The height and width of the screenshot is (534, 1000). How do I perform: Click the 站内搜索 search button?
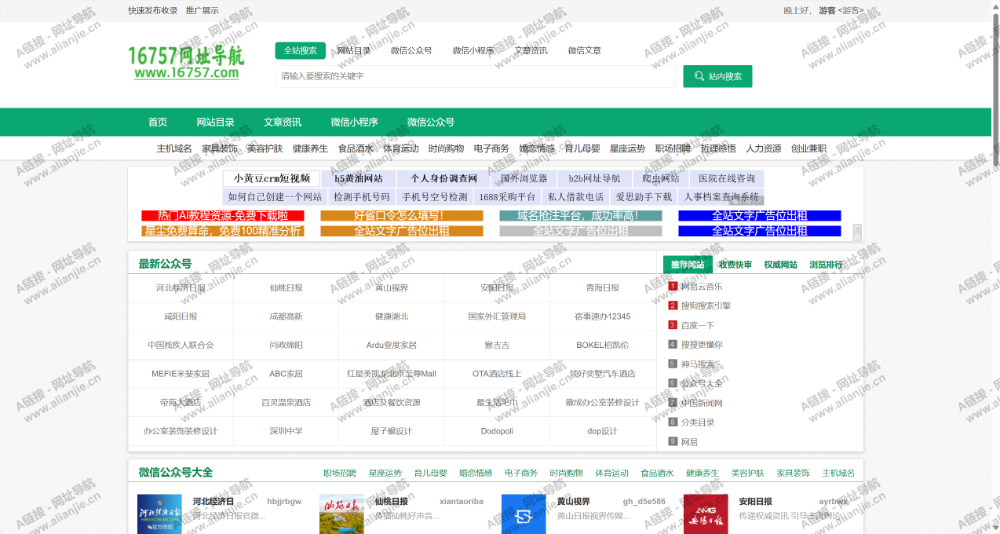[x=717, y=76]
